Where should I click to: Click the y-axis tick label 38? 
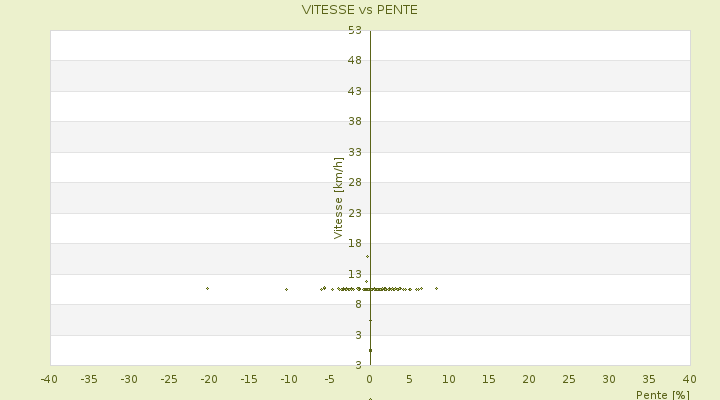355,122
